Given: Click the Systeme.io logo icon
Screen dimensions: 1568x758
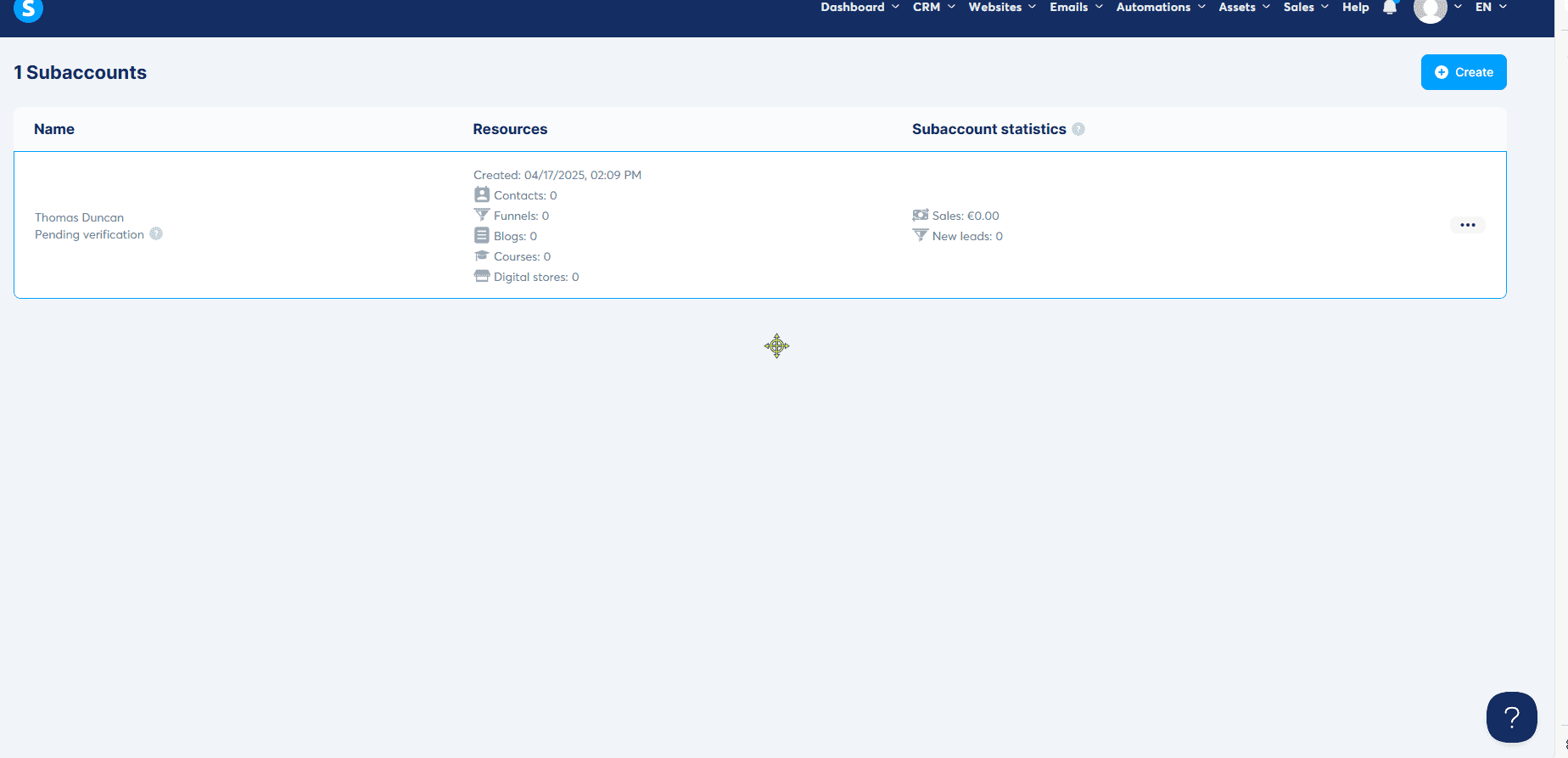Looking at the screenshot, I should 28,9.
